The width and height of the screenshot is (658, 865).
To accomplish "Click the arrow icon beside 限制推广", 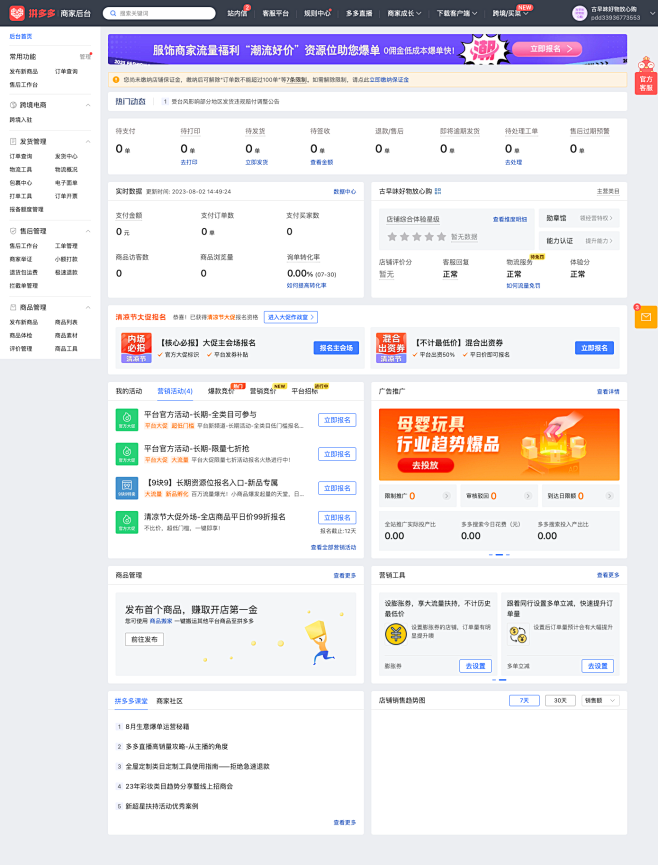I will 447,496.
